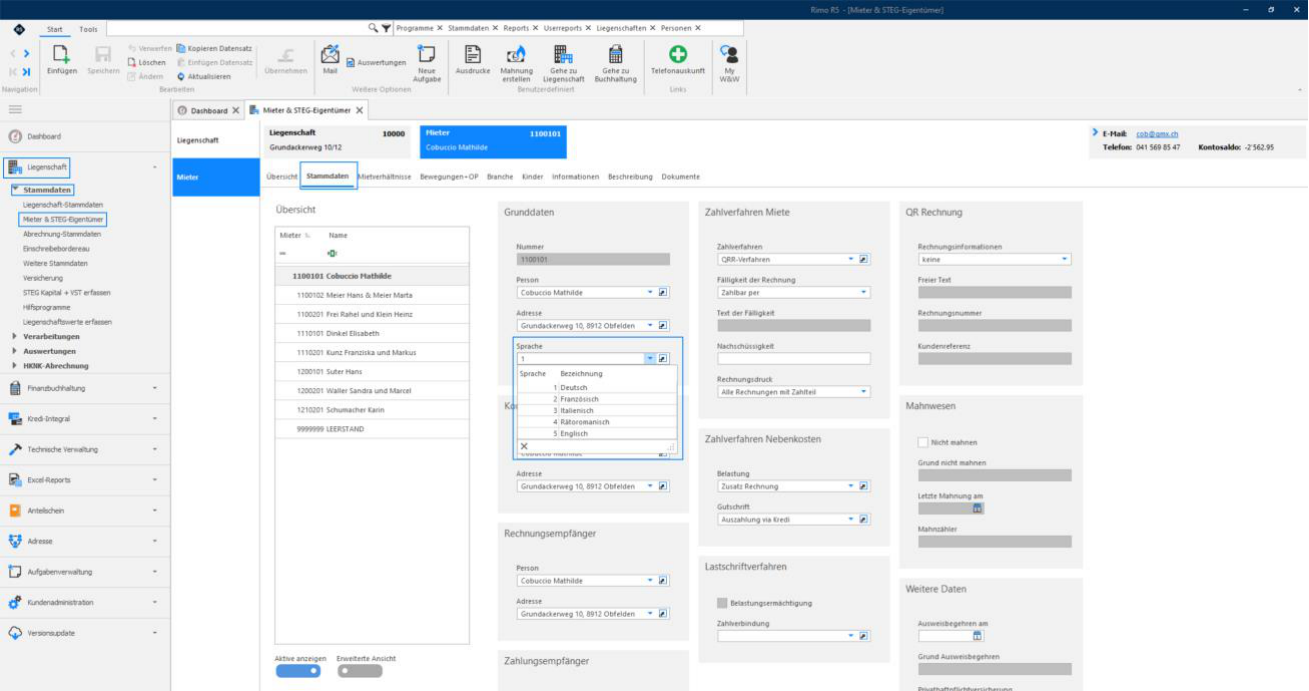1309x691 pixels.
Task: Open the Mail icon in the ribbon
Action: pos(330,53)
